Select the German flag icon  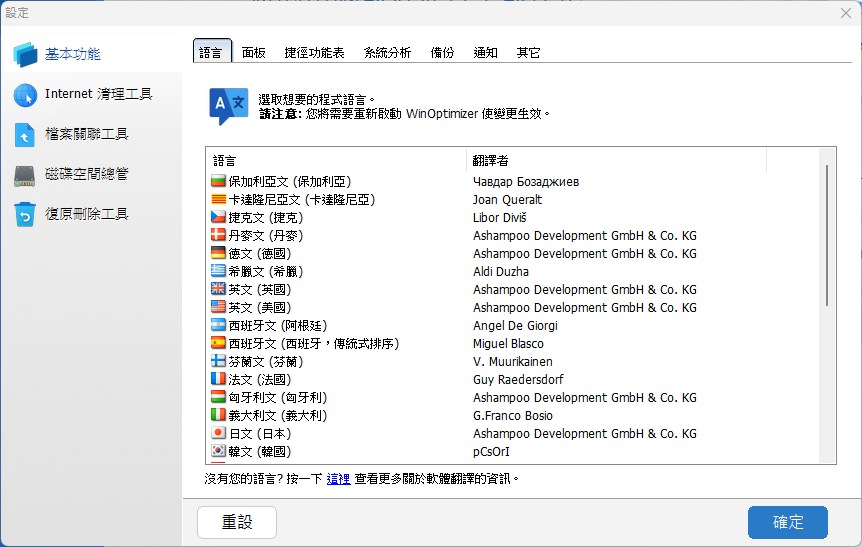point(218,252)
